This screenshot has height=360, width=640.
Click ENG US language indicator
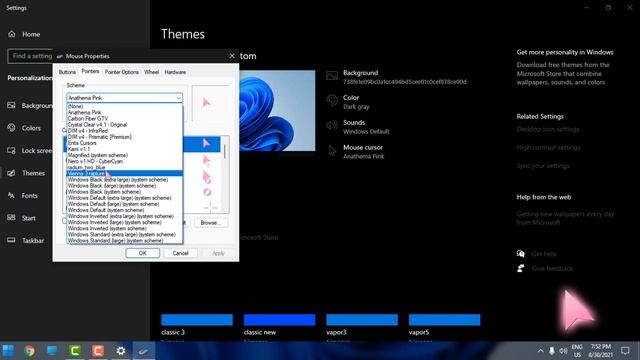[x=577, y=351]
